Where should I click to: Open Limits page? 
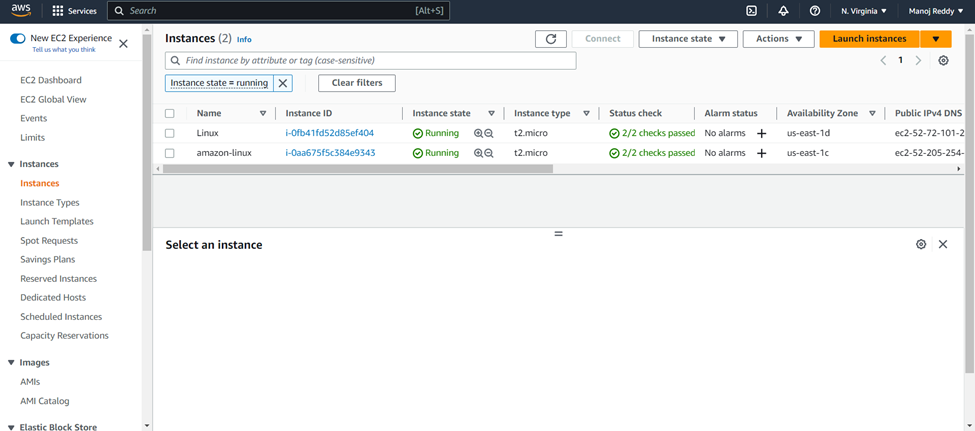[32, 137]
